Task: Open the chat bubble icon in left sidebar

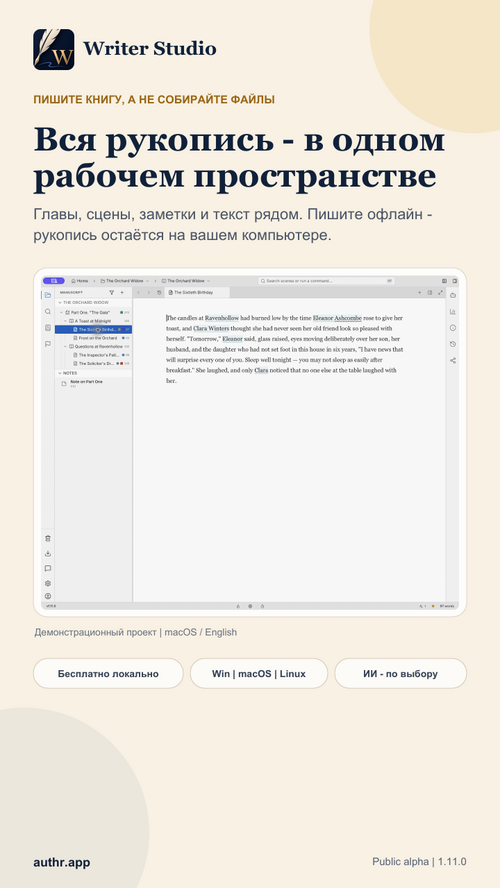Action: pyautogui.click(x=48, y=568)
